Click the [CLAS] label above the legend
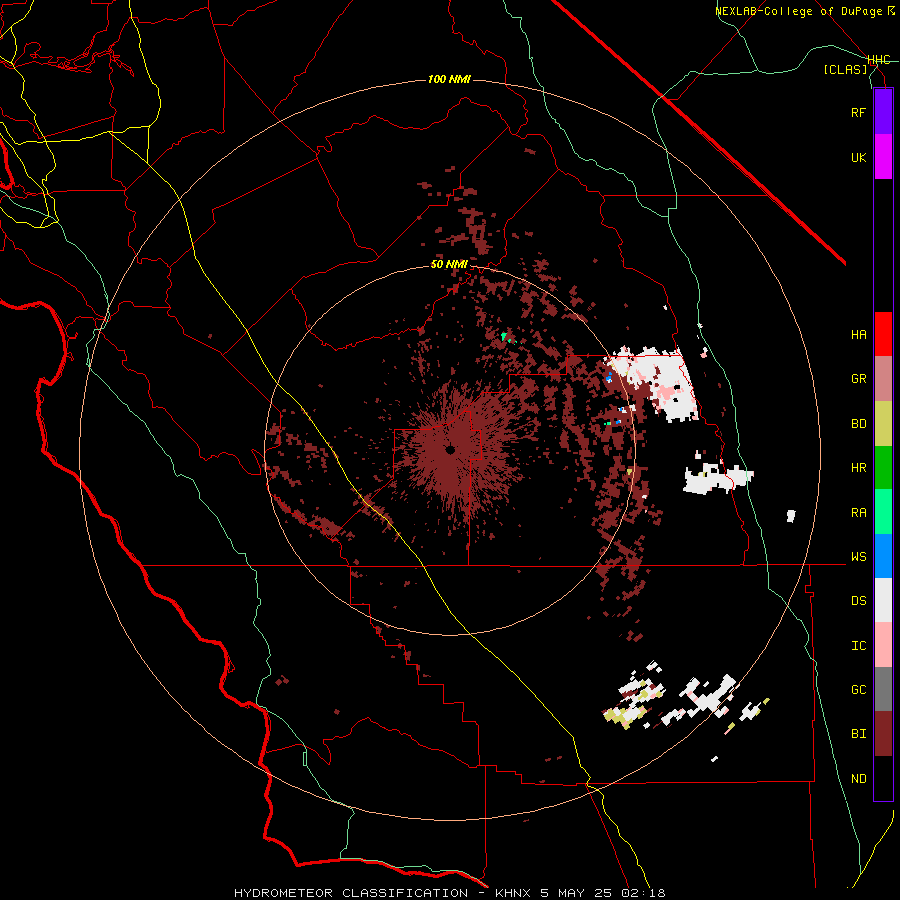900x900 pixels. coord(845,69)
